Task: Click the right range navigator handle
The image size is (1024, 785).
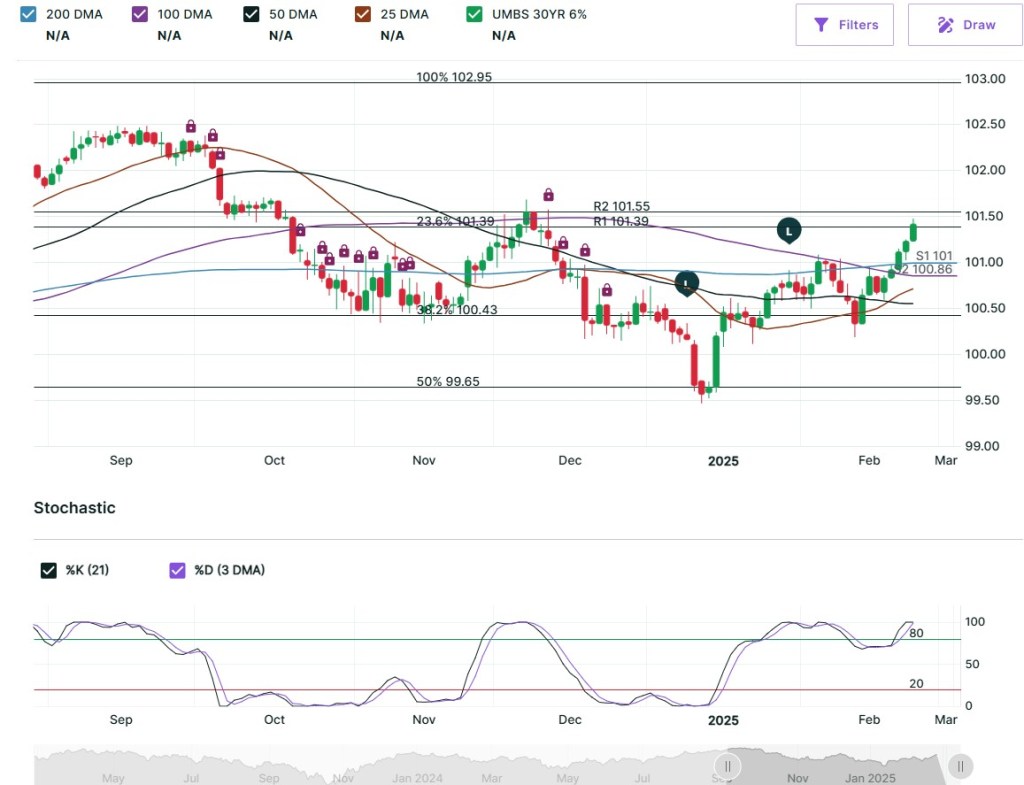Action: pos(959,767)
